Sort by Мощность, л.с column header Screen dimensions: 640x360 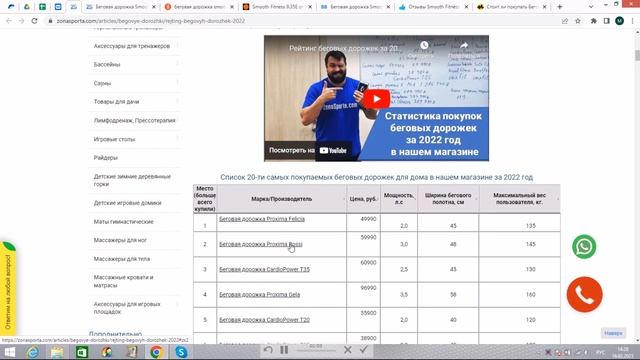[399, 199]
